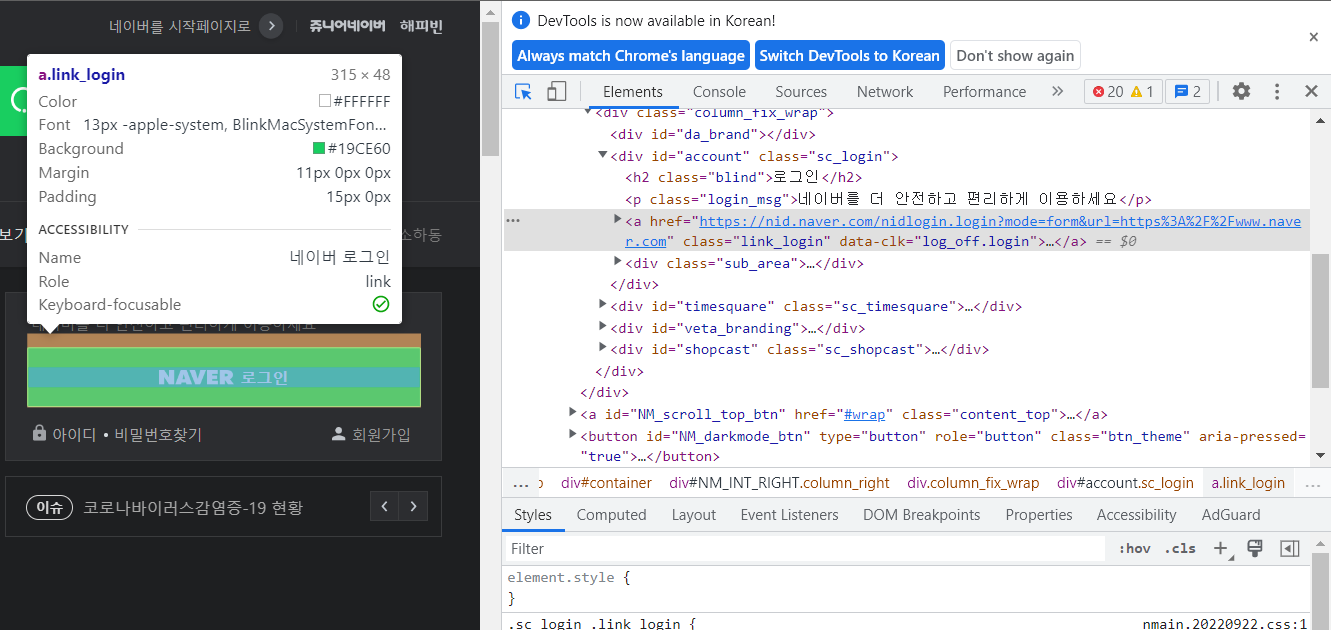1331x630 pixels.
Task: Switch to the Console tab
Action: click(719, 91)
